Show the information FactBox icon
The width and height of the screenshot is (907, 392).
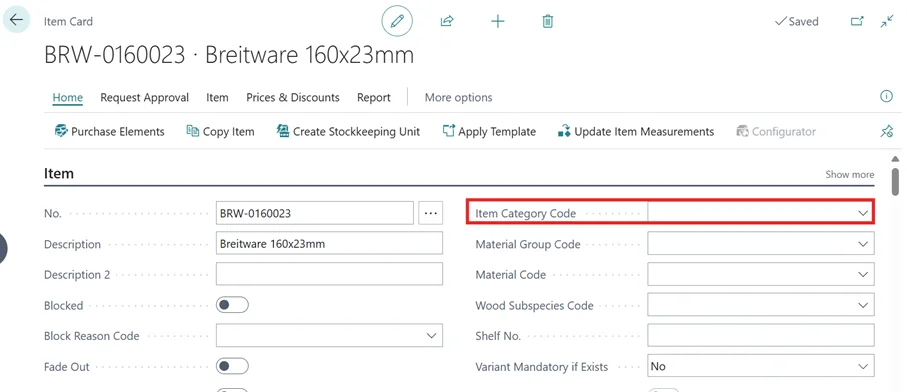886,97
